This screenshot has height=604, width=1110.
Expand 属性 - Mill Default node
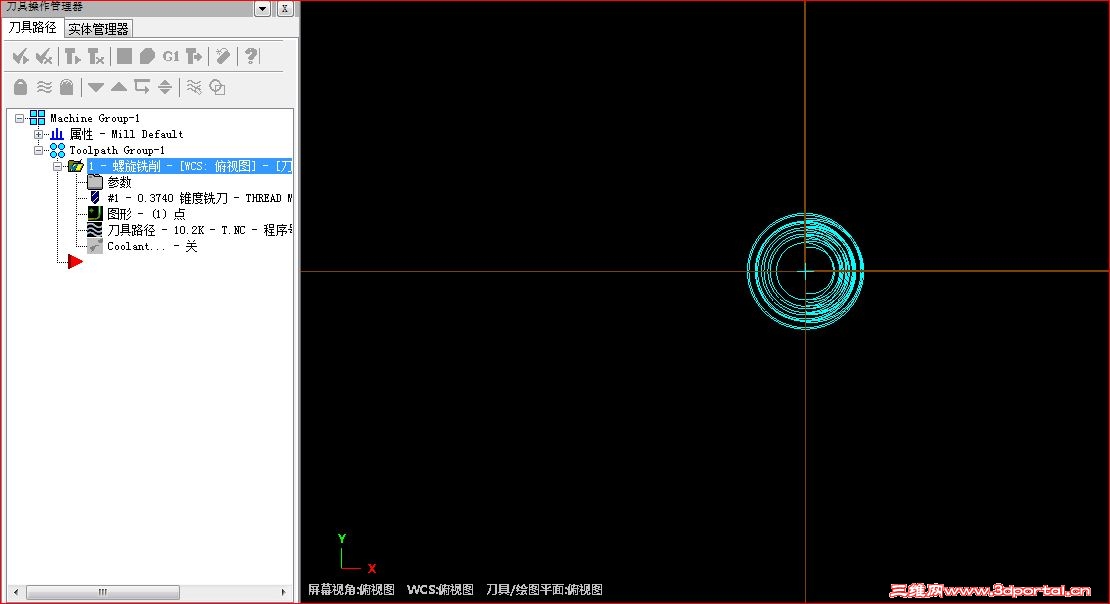point(38,134)
